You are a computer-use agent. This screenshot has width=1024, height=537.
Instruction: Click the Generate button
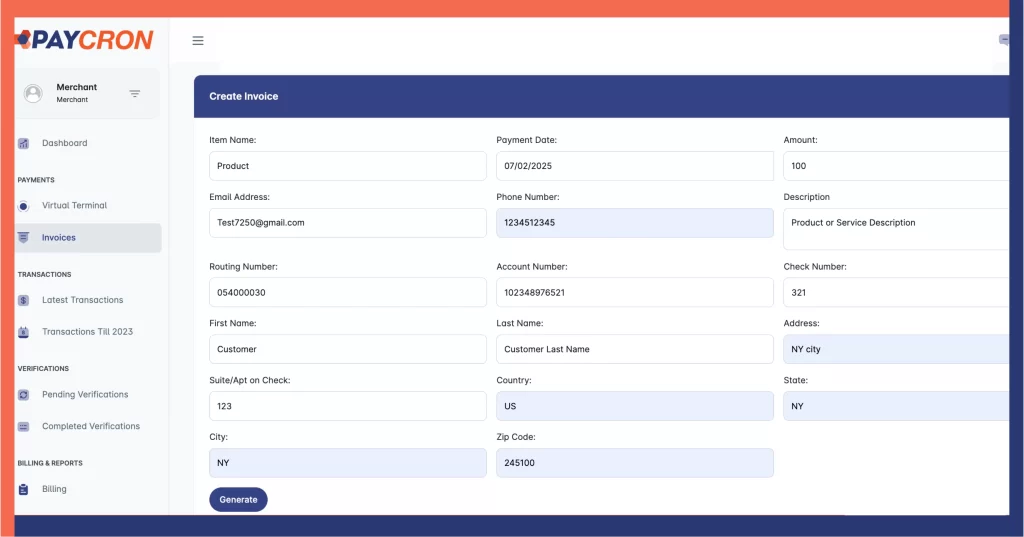[x=238, y=500]
